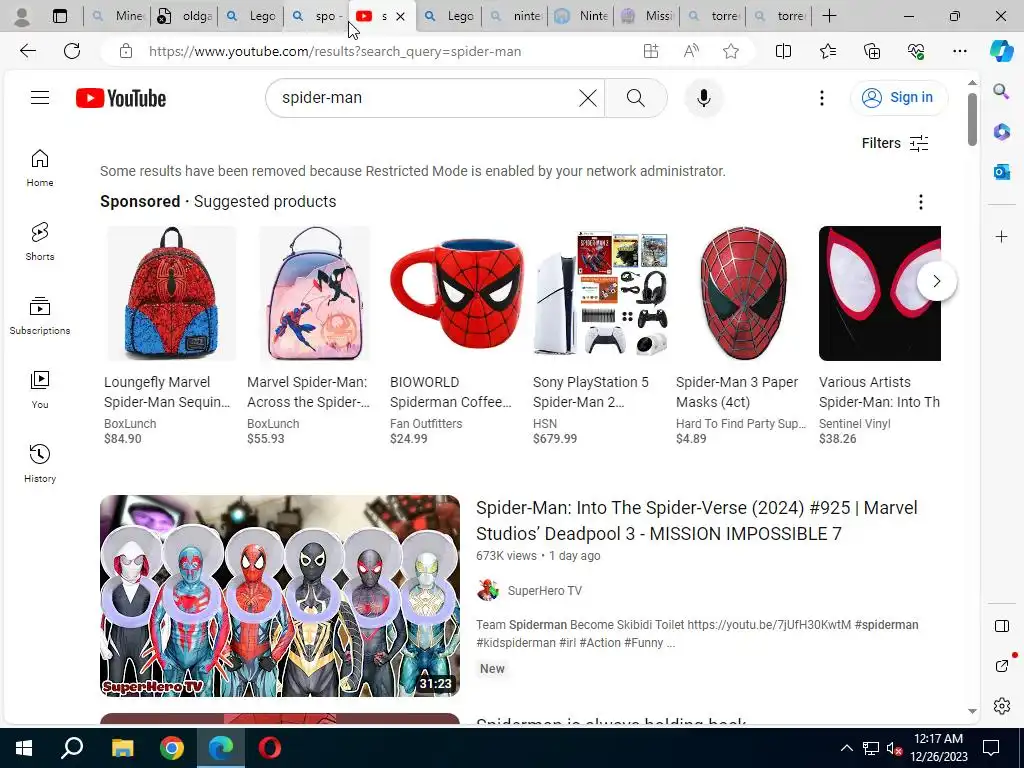1024x768 pixels.
Task: Click the muted volume tray icon
Action: point(894,748)
